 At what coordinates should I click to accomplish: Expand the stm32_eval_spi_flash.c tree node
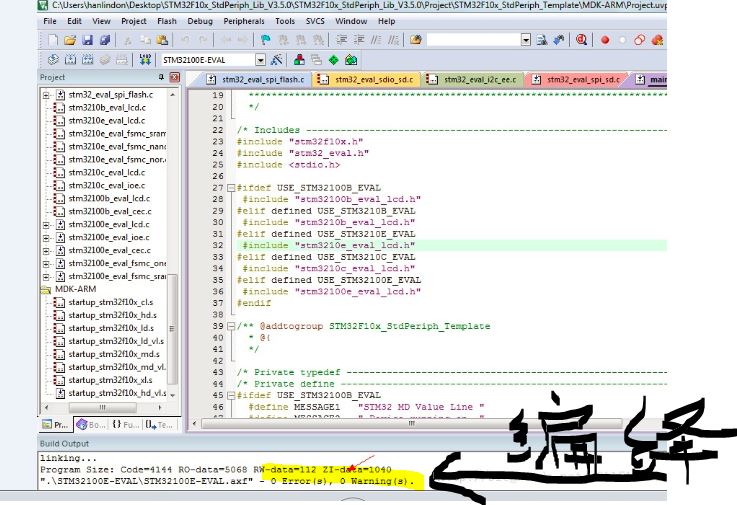[46, 95]
